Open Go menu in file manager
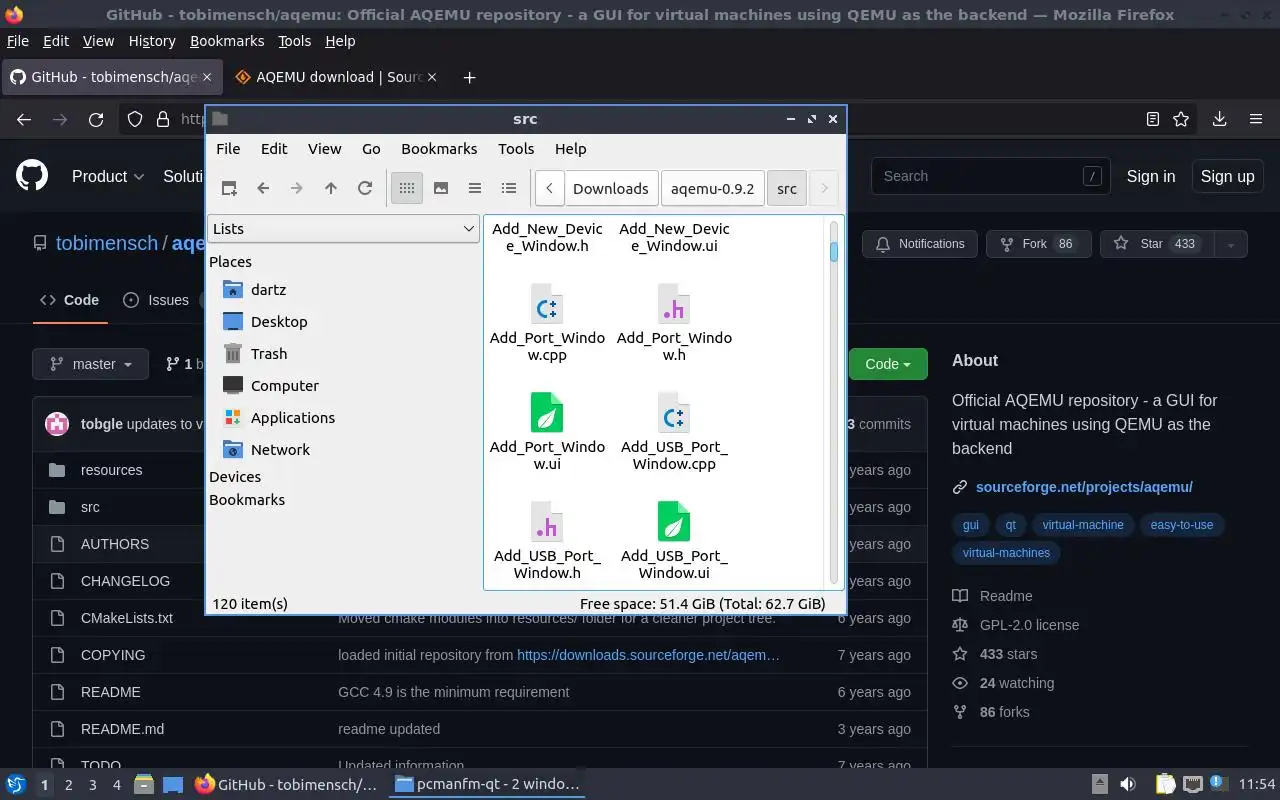Viewport: 1280px width, 800px height. (x=371, y=148)
